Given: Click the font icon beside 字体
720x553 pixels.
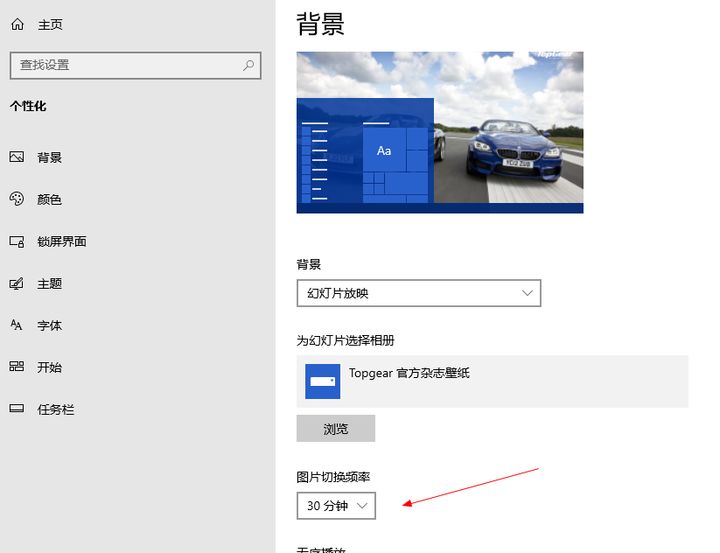Looking at the screenshot, I should coord(17,325).
